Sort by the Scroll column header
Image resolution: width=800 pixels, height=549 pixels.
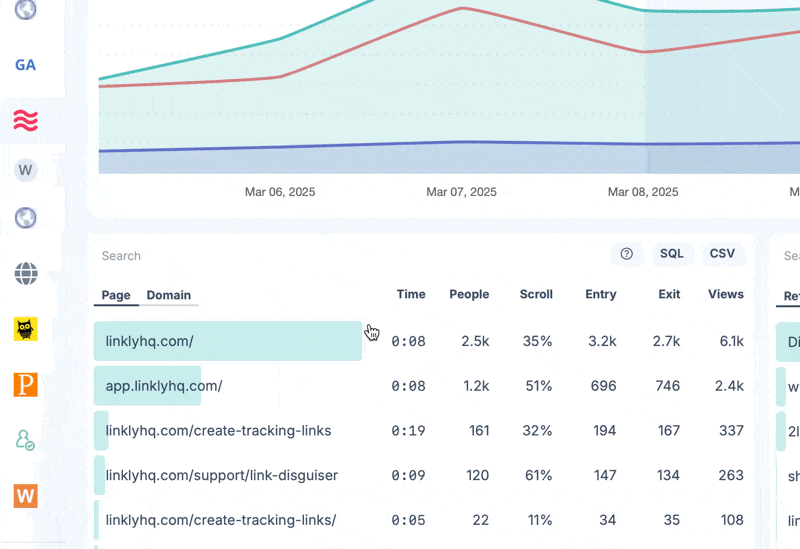point(536,294)
